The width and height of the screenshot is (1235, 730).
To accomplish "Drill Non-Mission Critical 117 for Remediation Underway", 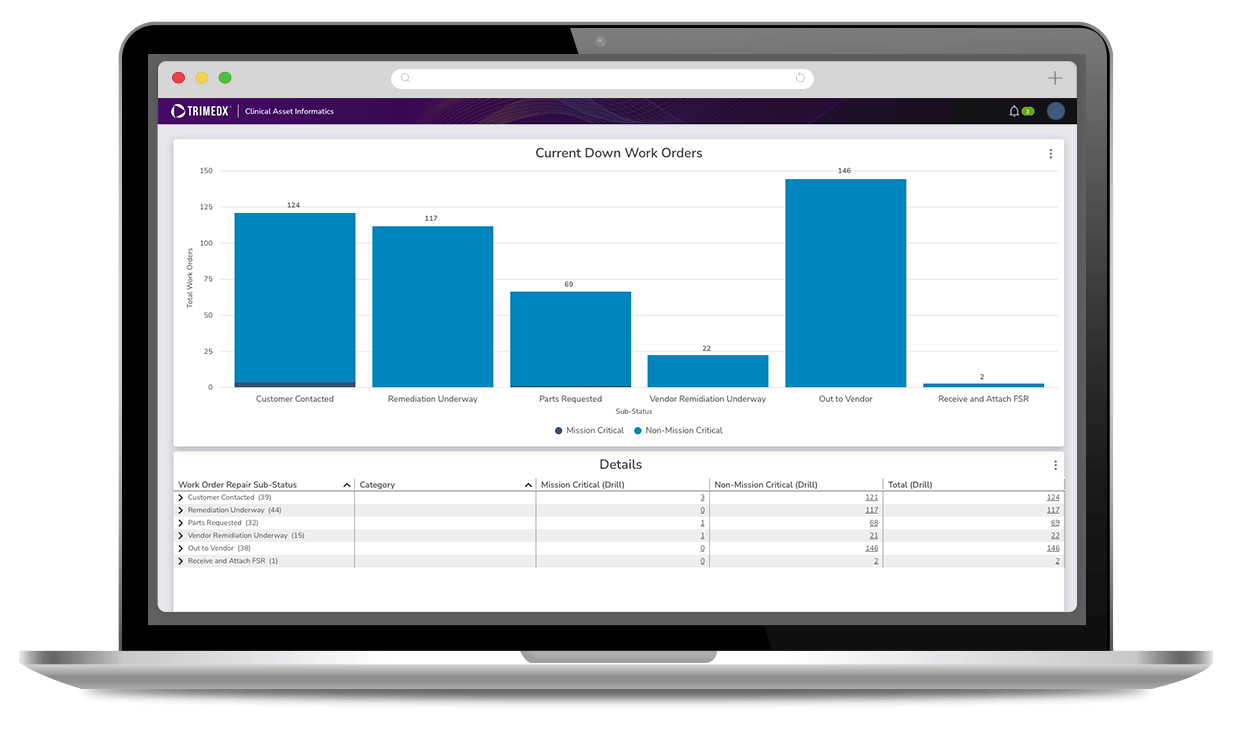I will coord(872,510).
